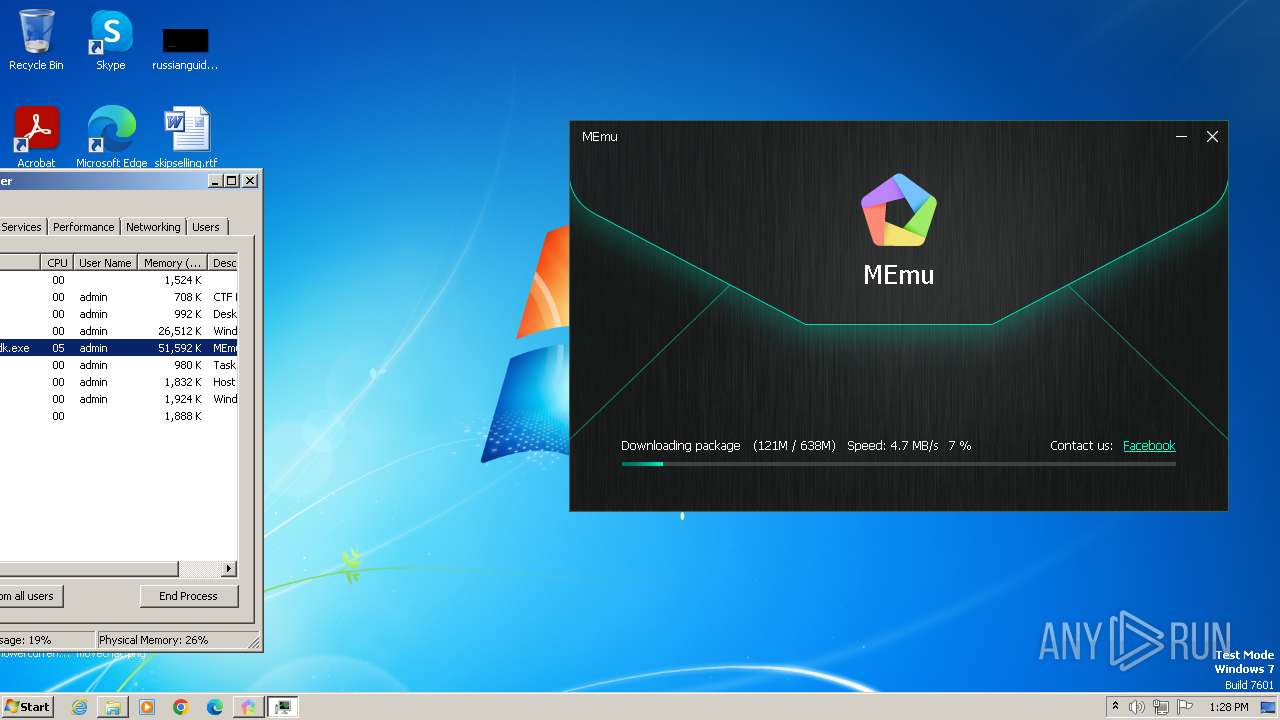This screenshot has height=720, width=1280.
Task: Open the Recycle Bin desktop icon
Action: click(36, 40)
